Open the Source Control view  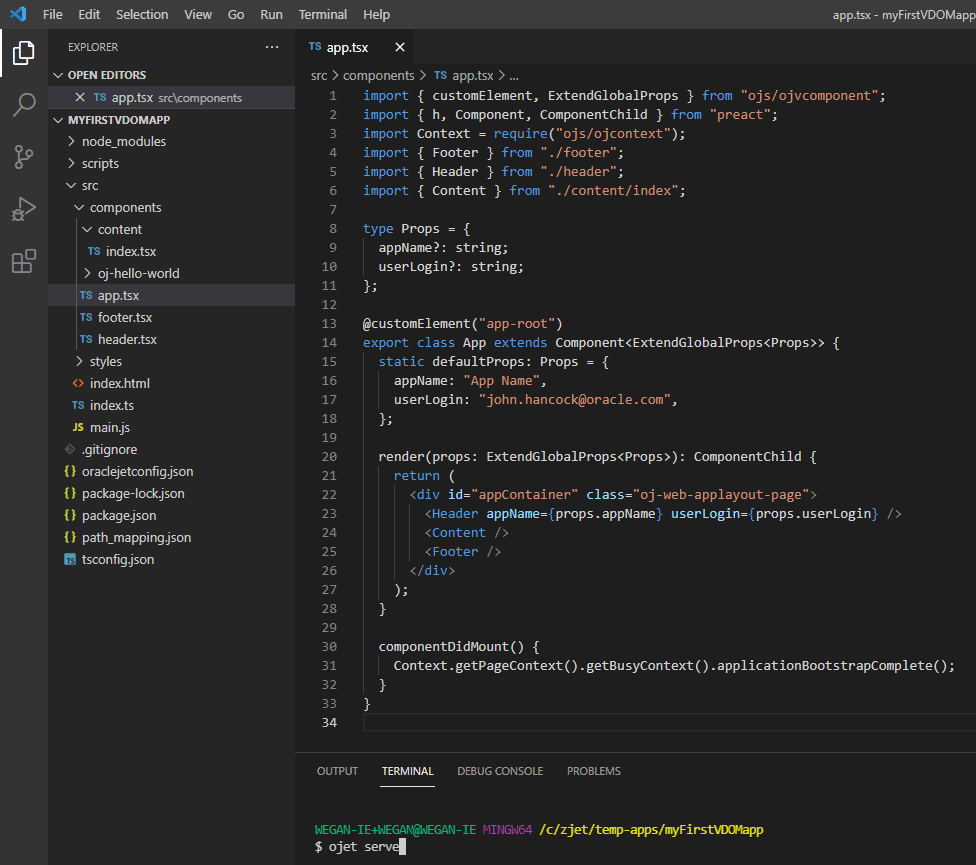[x=23, y=157]
